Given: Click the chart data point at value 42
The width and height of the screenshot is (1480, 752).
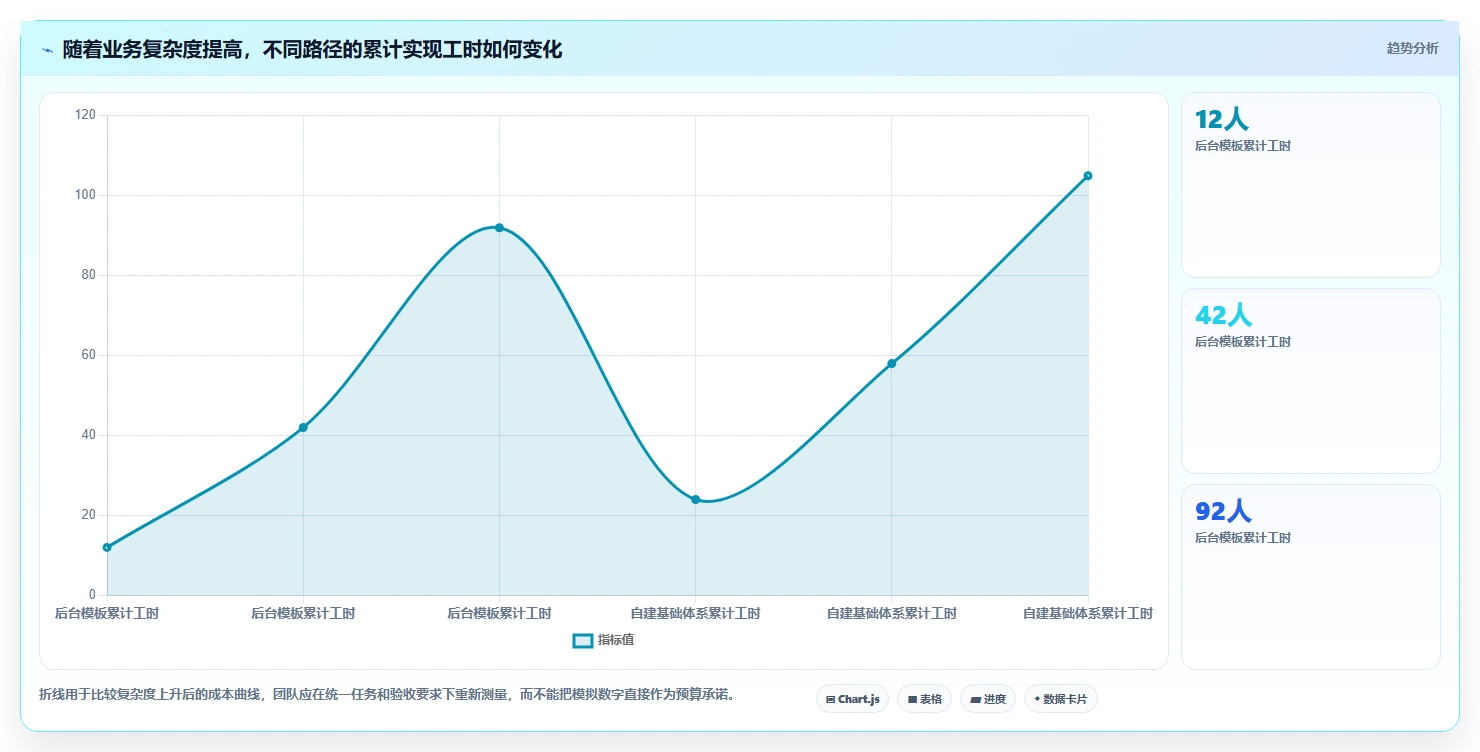Looking at the screenshot, I should tap(303, 427).
